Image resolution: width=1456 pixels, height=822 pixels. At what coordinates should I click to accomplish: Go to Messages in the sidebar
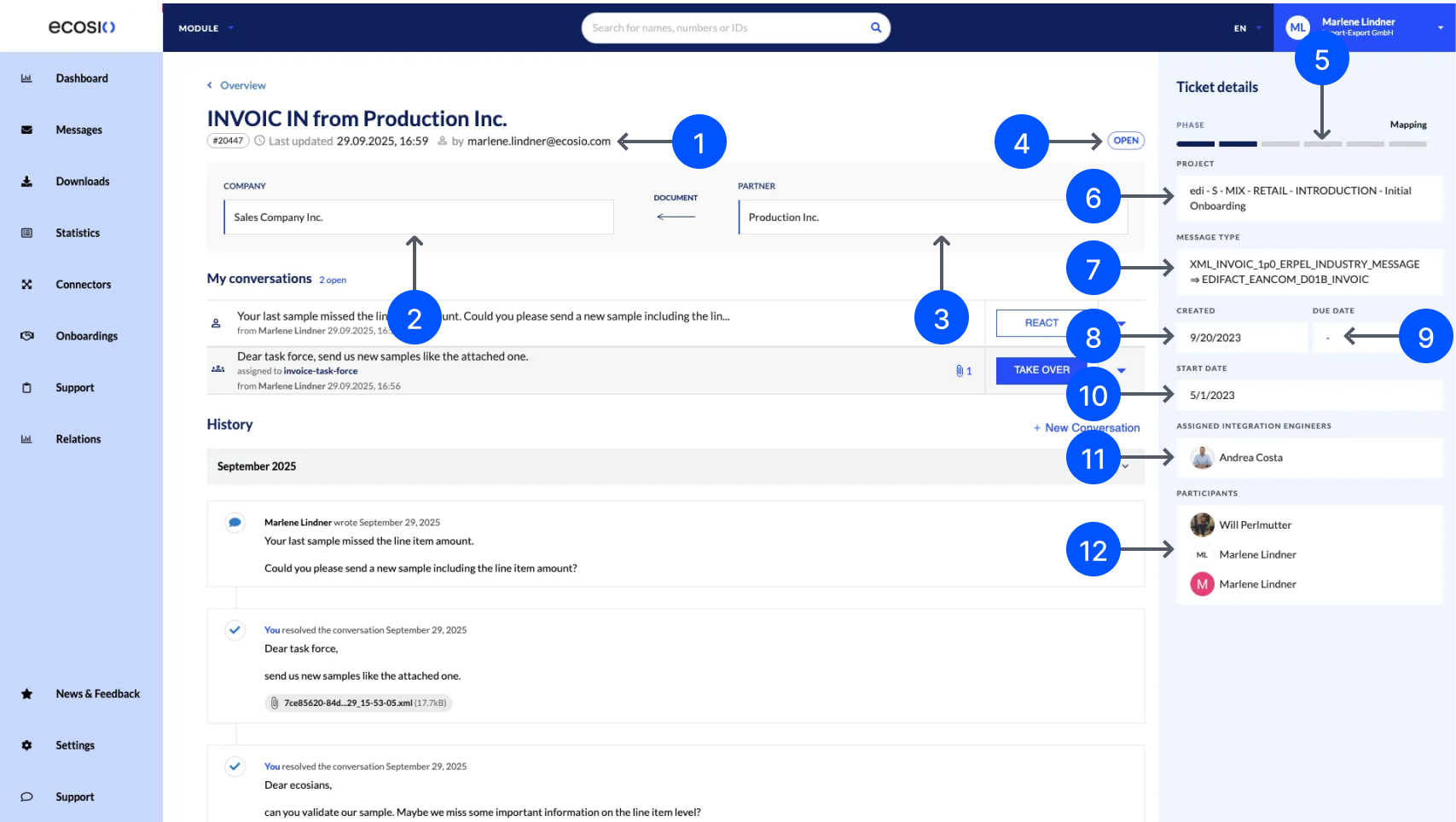point(78,130)
